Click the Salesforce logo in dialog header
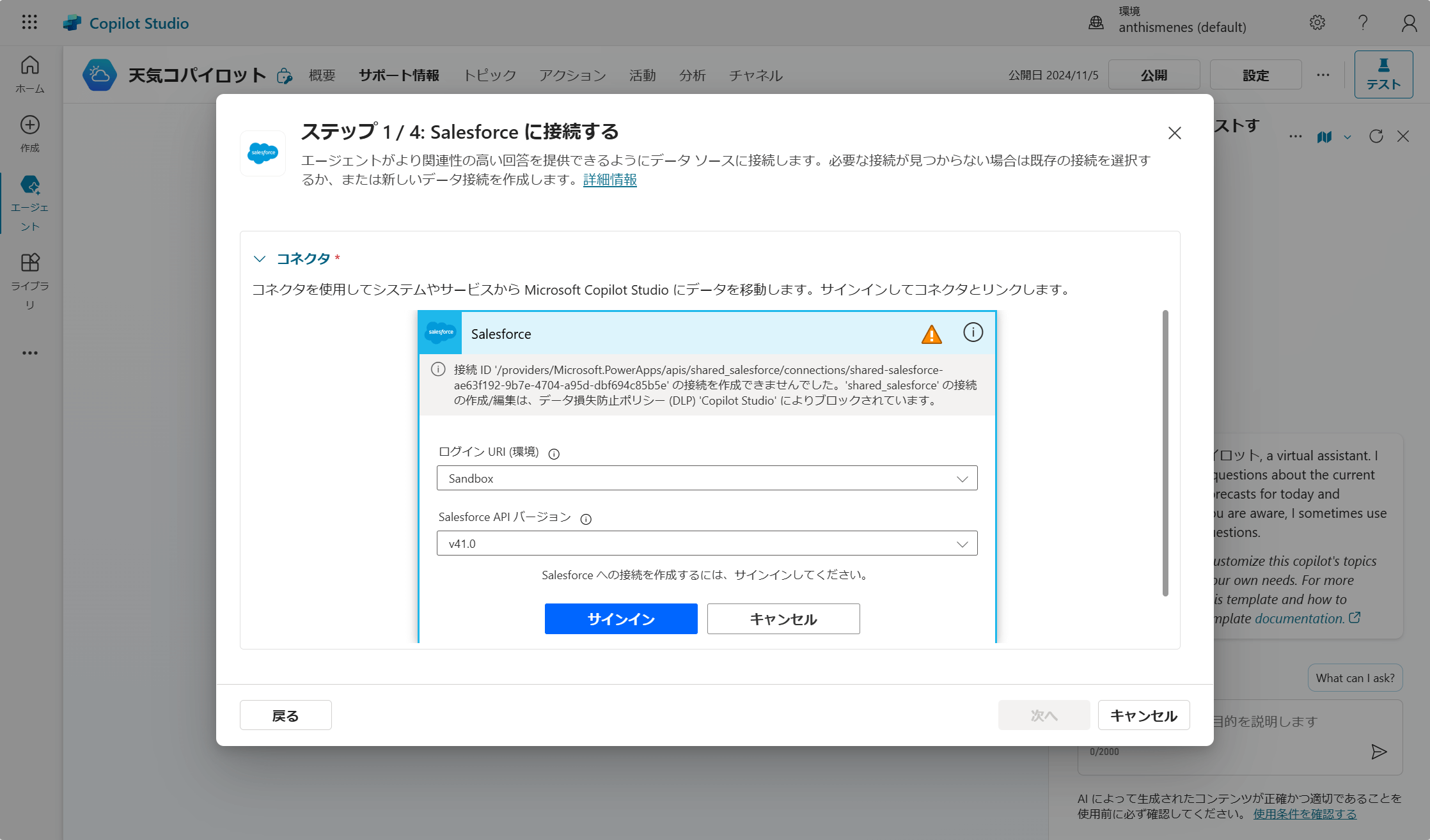The image size is (1430, 840). (x=263, y=153)
